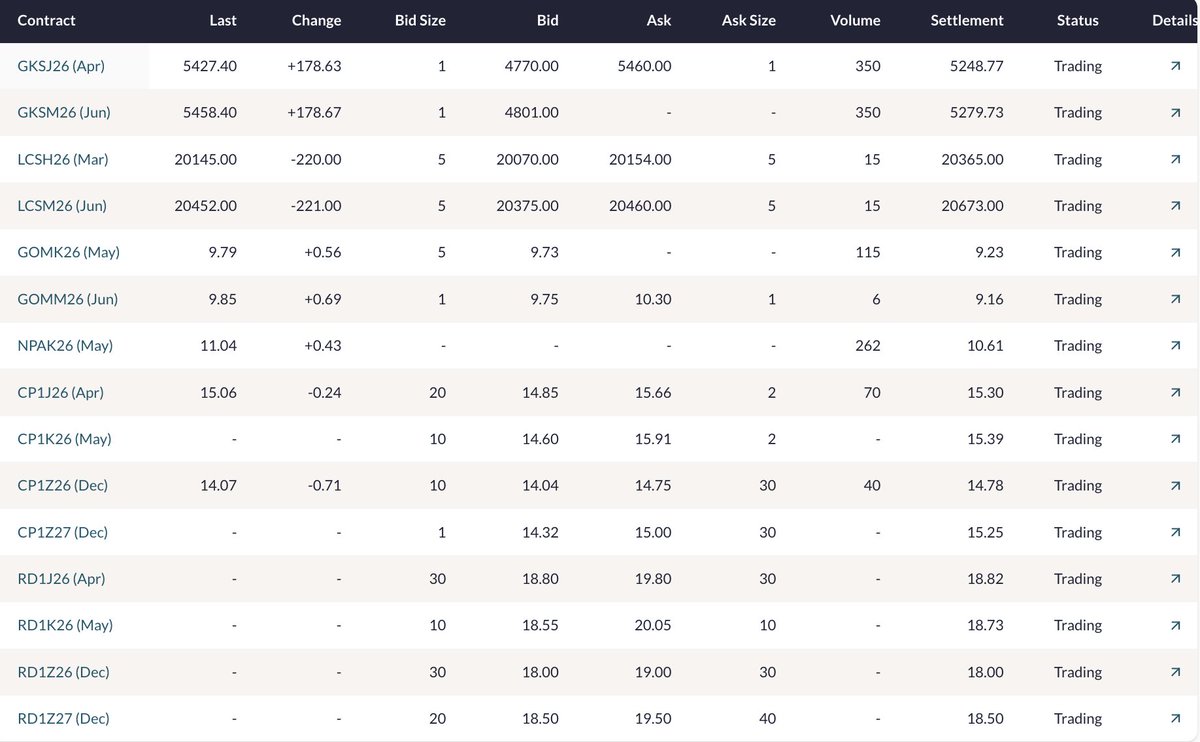The height and width of the screenshot is (742, 1200).
Task: Open details arrow for GKSM26 (Jun)
Action: point(1174,113)
